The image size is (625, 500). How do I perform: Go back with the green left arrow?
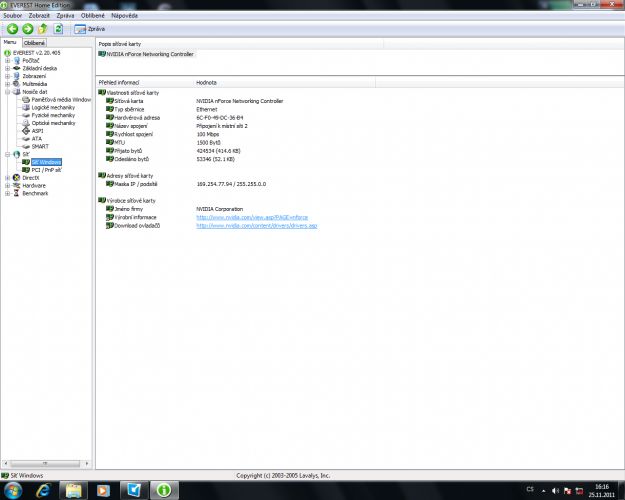[12, 29]
